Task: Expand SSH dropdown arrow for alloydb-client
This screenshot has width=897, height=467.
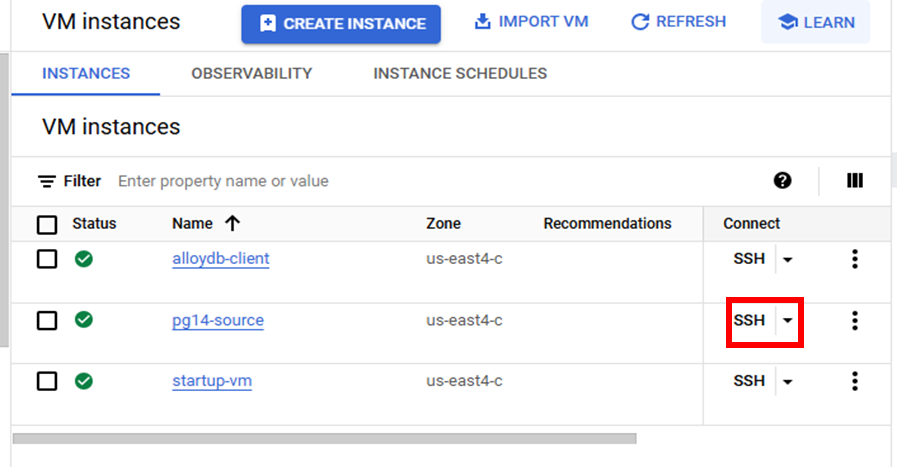Action: (x=788, y=260)
